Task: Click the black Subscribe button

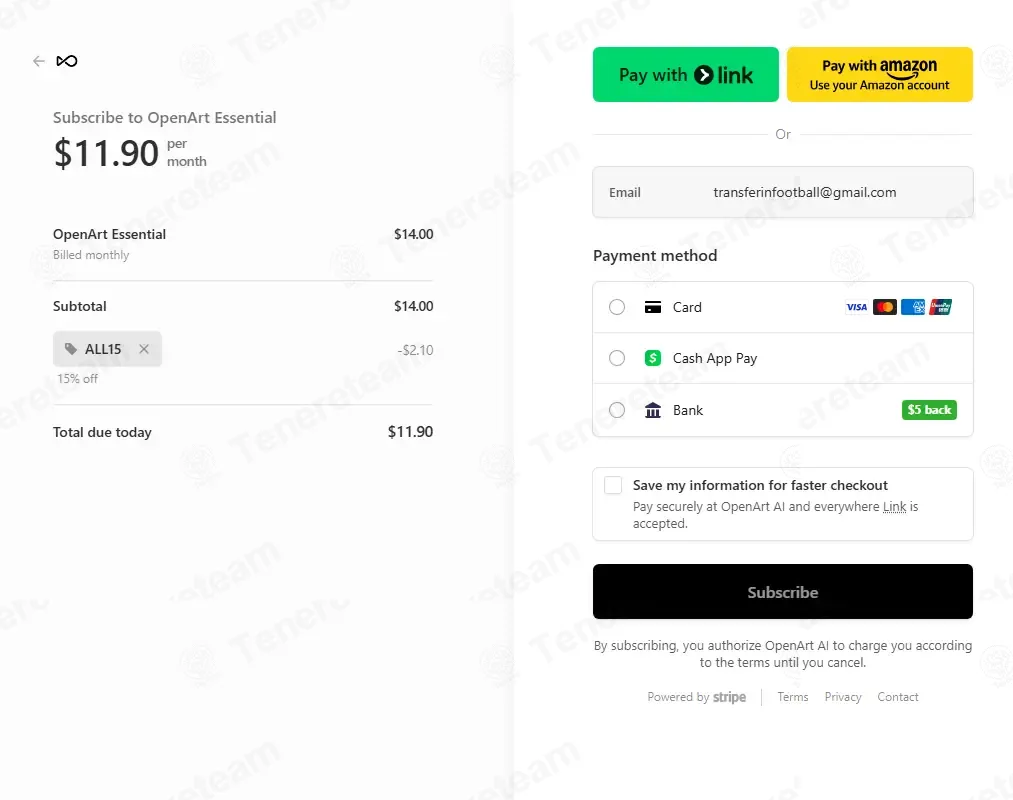Action: [x=782, y=592]
